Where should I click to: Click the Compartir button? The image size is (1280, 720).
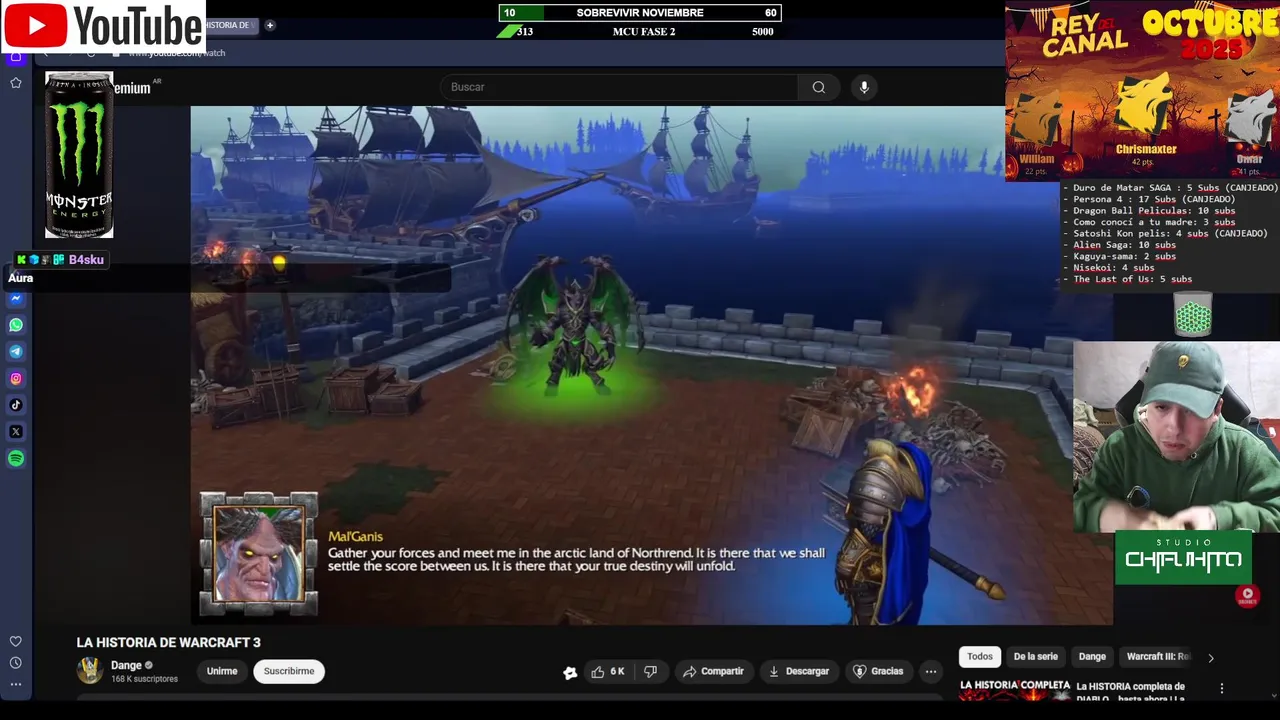713,672
